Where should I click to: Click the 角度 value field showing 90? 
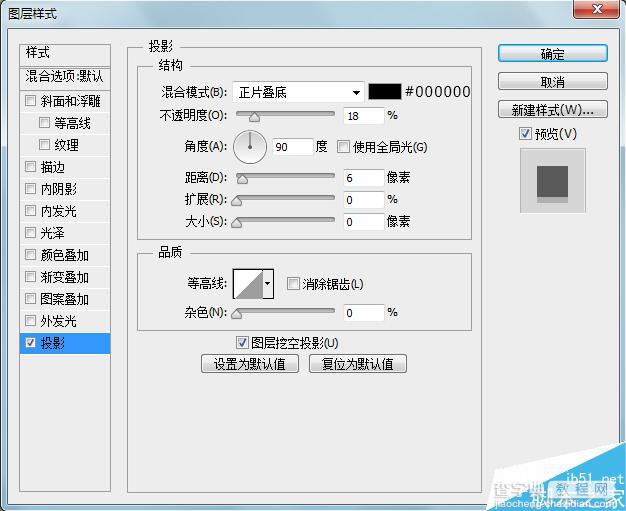pos(293,147)
